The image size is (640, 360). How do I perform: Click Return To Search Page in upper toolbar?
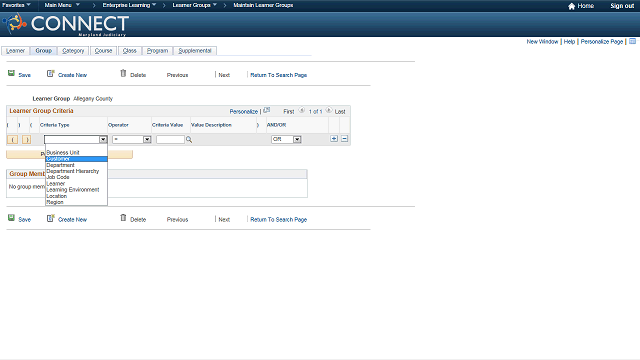(x=278, y=75)
